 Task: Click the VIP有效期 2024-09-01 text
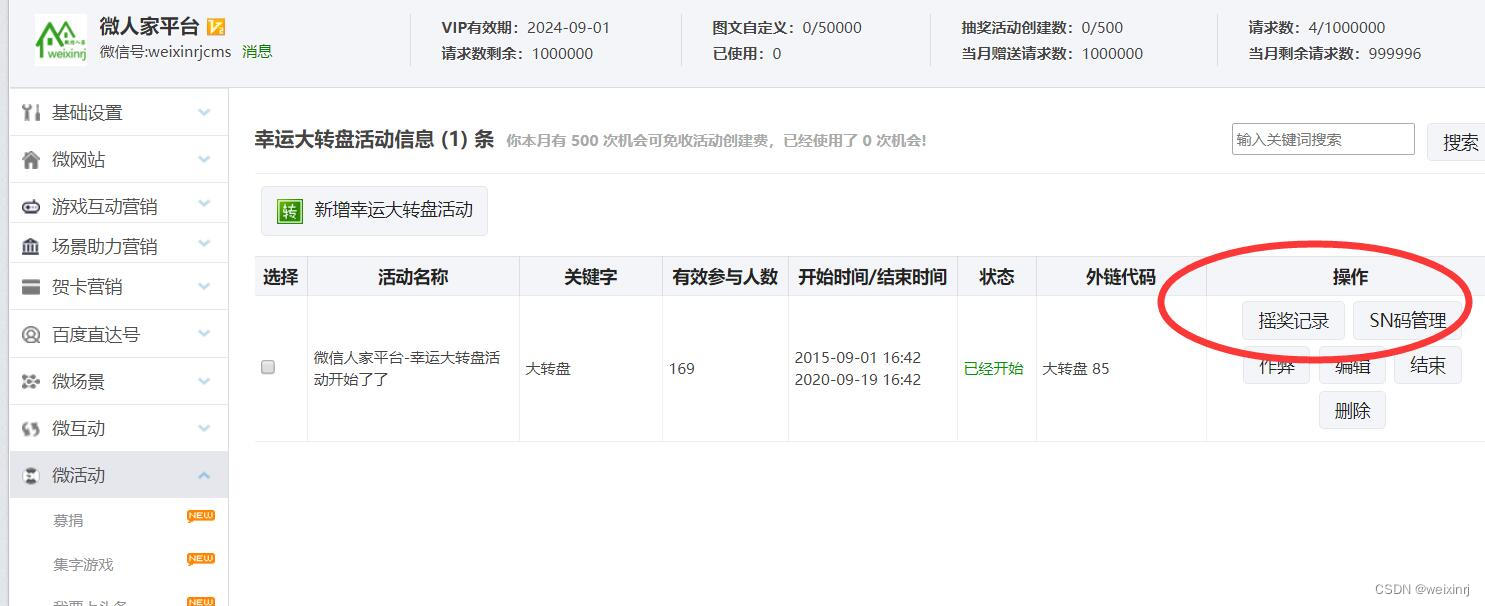(x=526, y=27)
